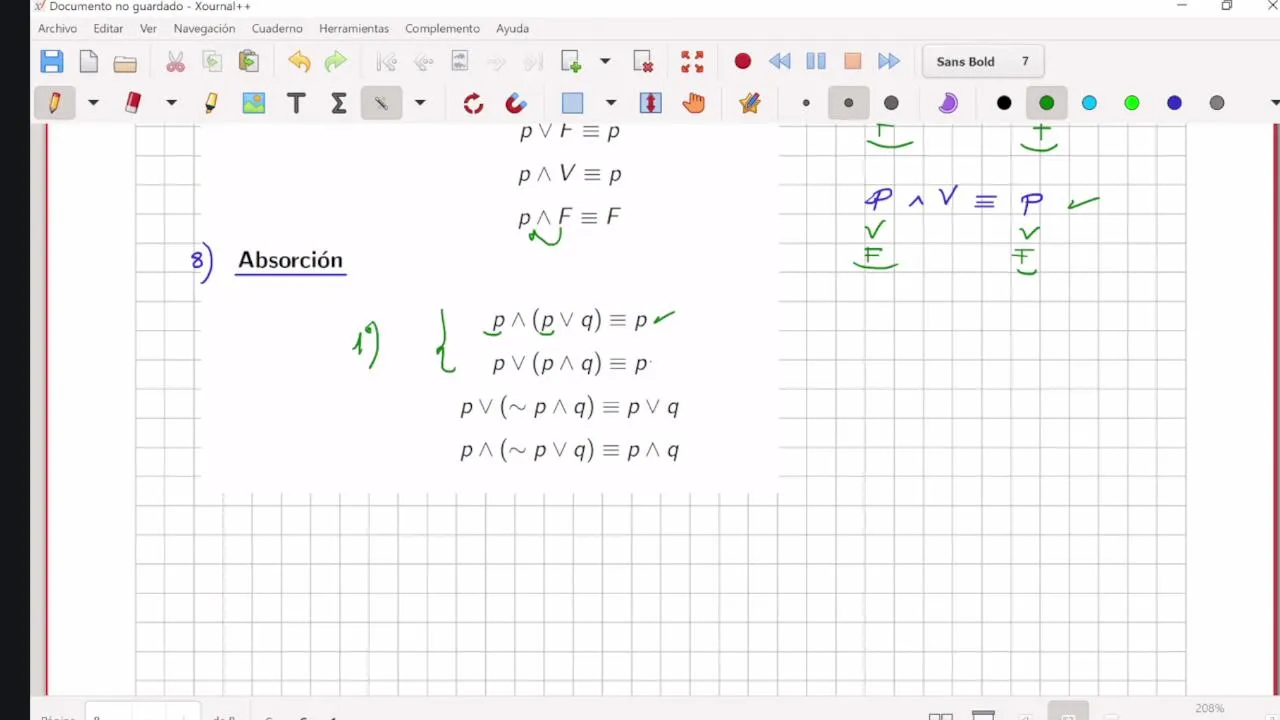
Task: Go to the next page
Action: [x=496, y=62]
